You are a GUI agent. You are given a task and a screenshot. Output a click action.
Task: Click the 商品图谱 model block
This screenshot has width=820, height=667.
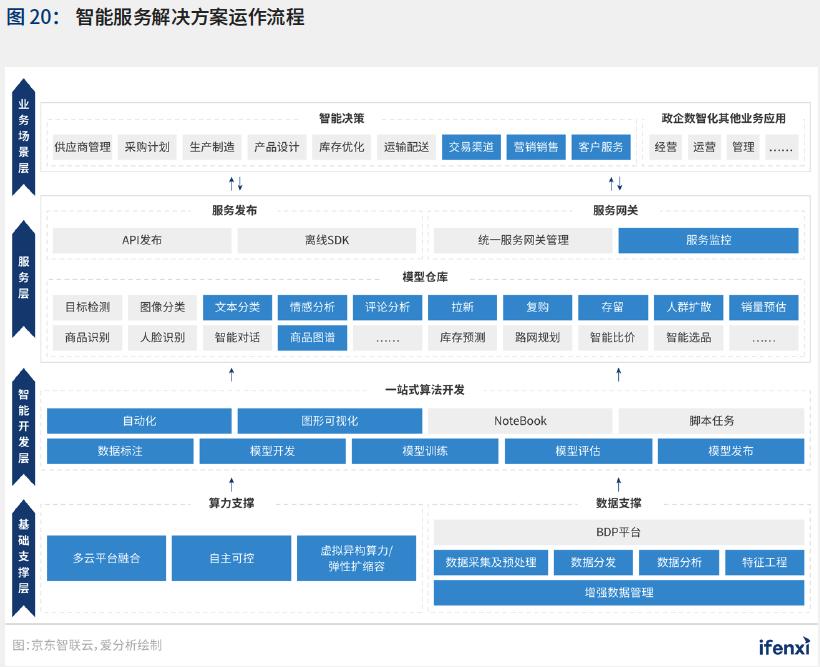coord(312,337)
